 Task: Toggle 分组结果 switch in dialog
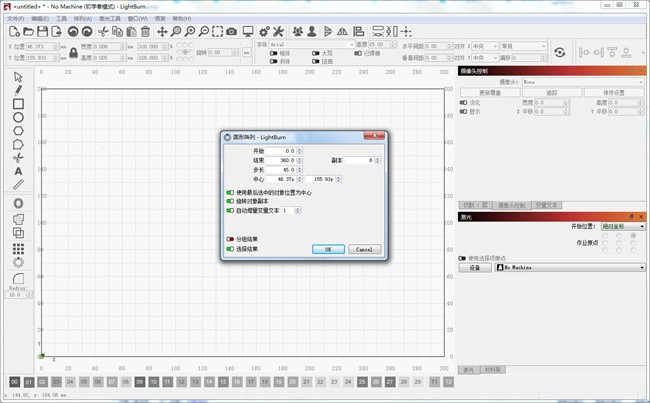(x=231, y=240)
